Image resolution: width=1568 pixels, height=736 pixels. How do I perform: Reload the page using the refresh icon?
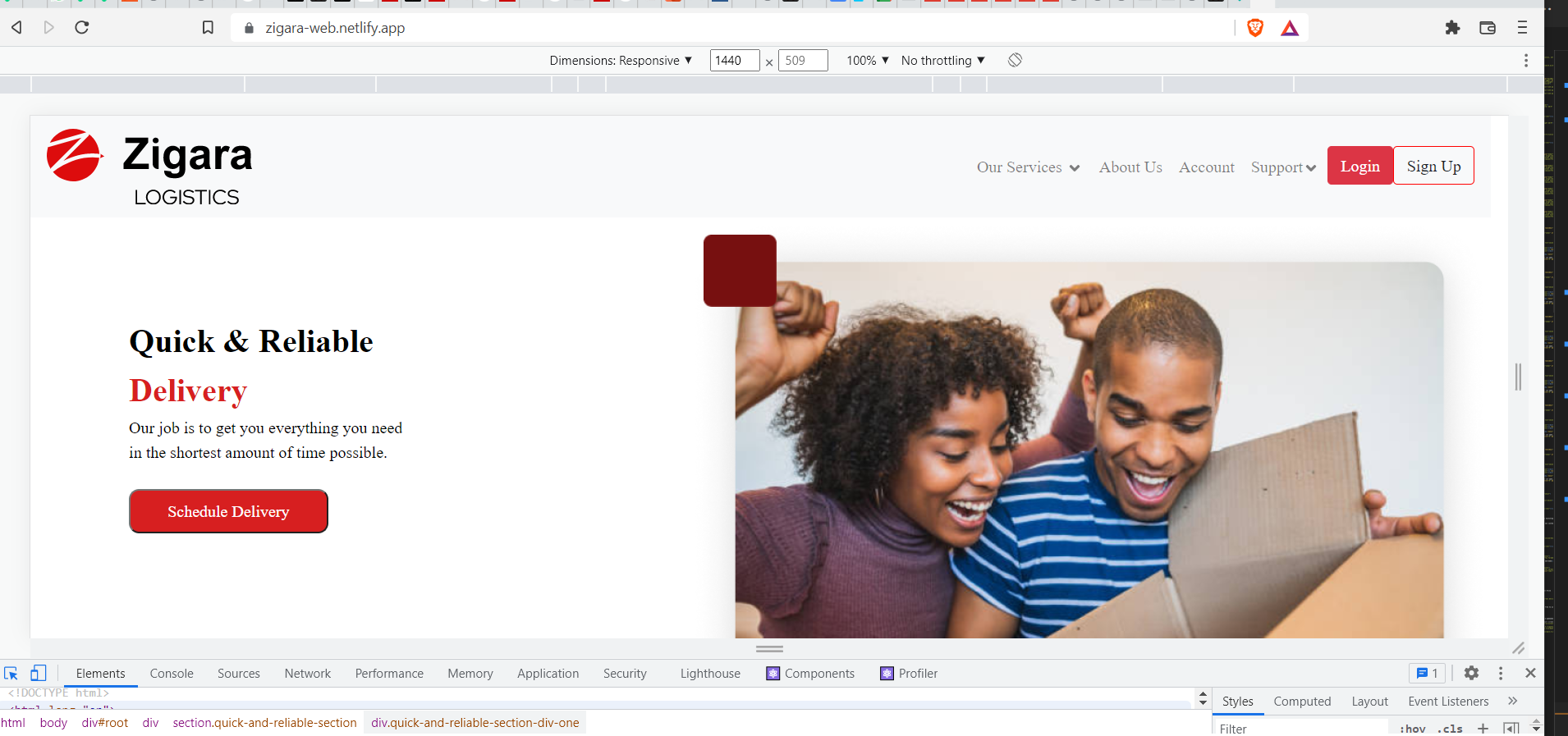82,28
